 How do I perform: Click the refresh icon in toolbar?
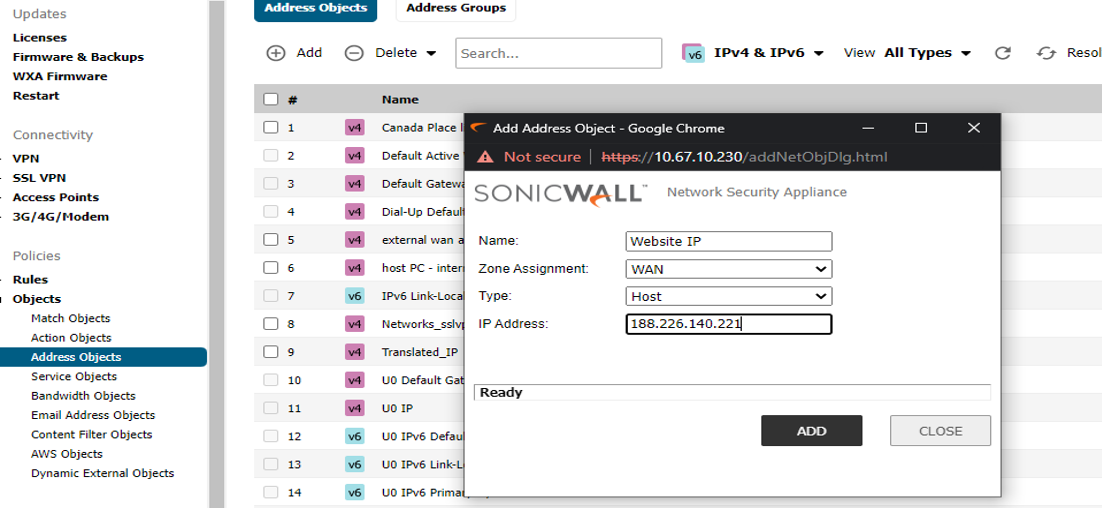tap(1002, 53)
